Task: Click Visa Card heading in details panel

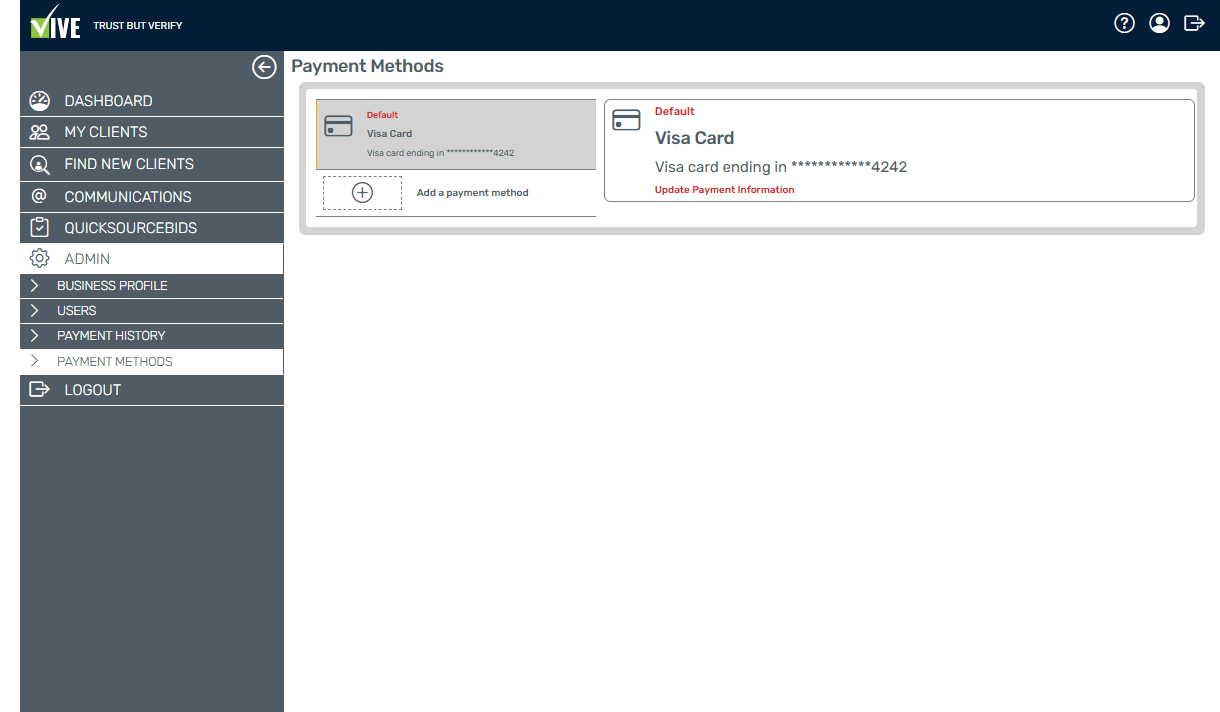Action: (x=695, y=138)
